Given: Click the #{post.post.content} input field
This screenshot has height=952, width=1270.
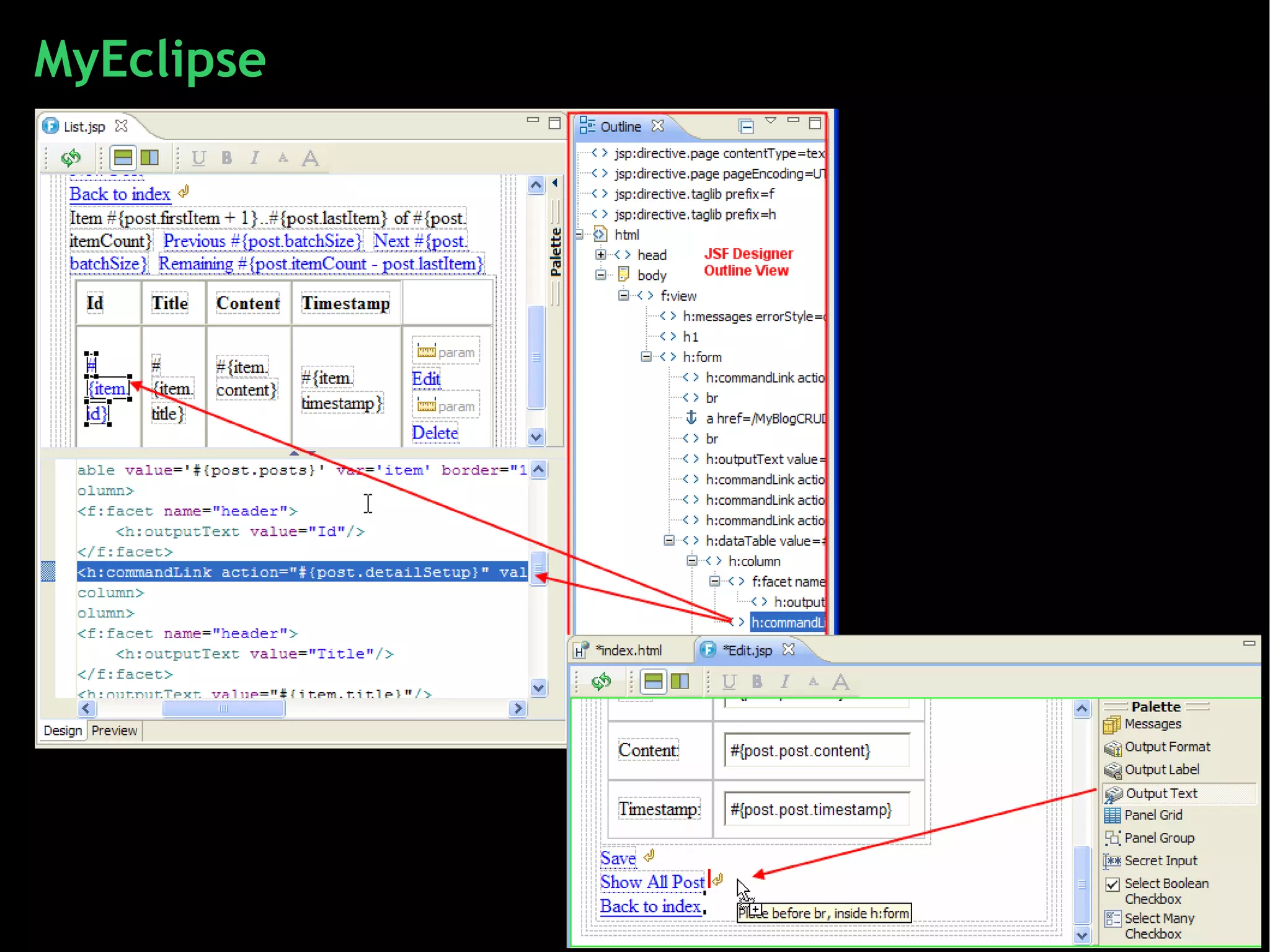Looking at the screenshot, I should tap(816, 751).
